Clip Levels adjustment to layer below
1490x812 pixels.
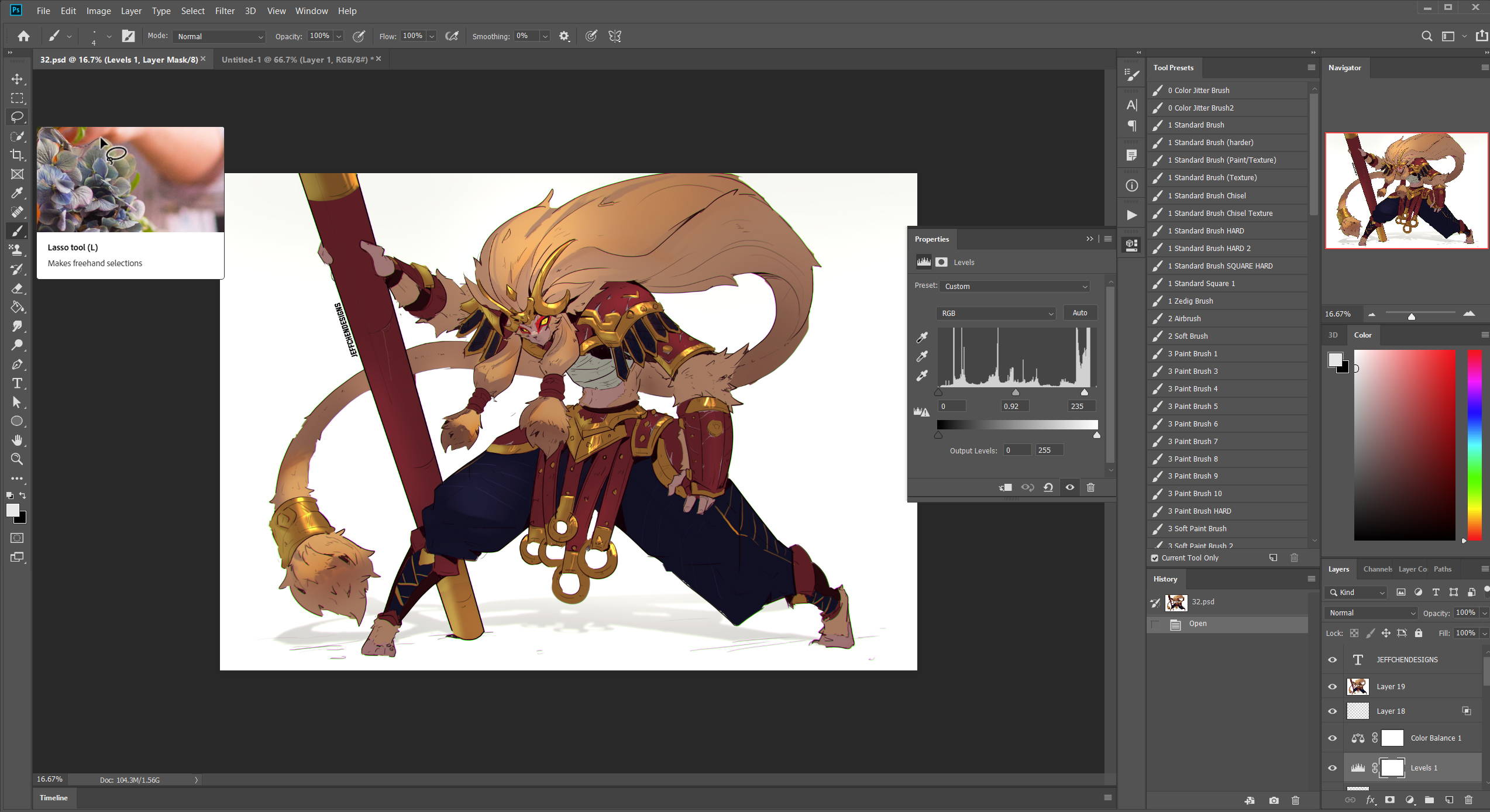(1006, 487)
